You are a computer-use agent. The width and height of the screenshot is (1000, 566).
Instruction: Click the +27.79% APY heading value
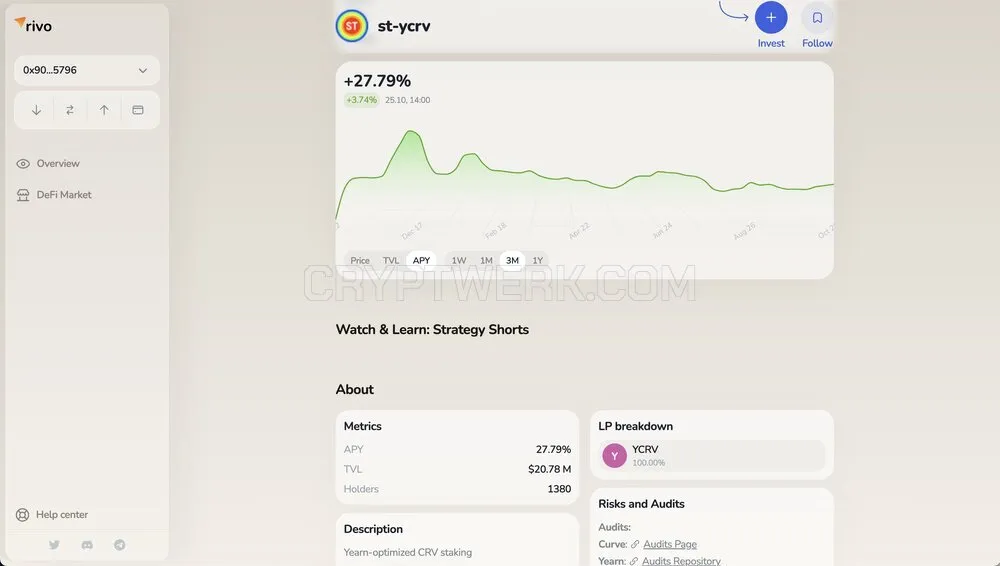click(378, 81)
